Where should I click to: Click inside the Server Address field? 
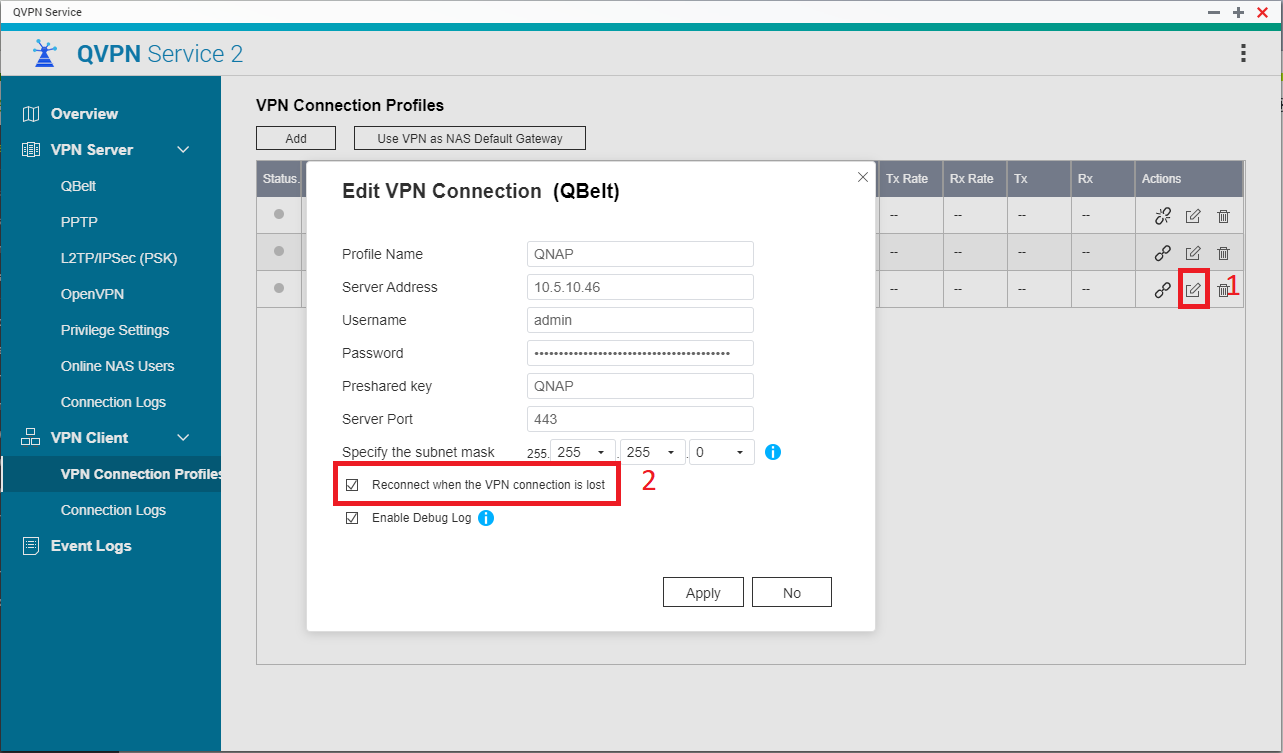tap(639, 287)
